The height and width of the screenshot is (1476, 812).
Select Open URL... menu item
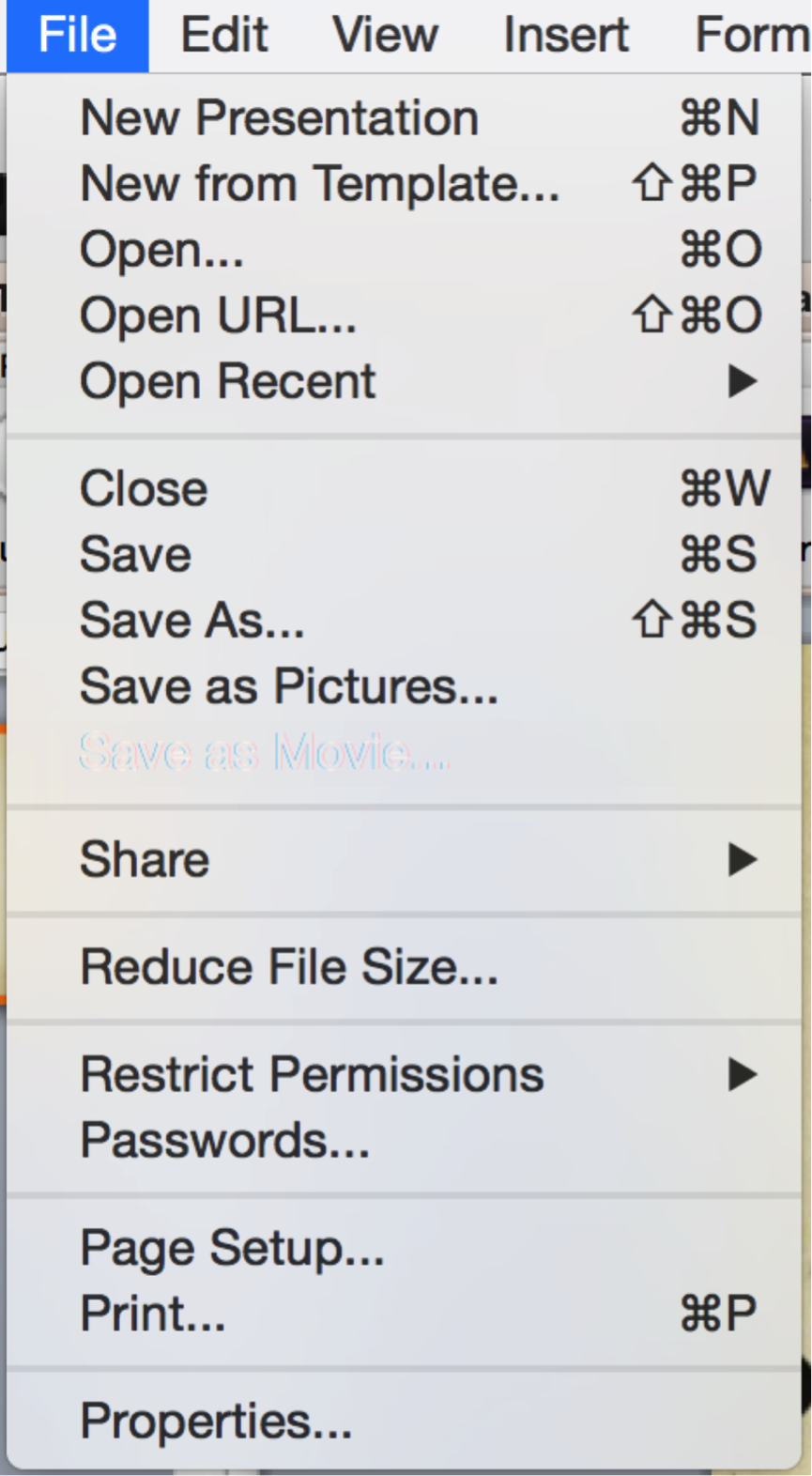pyautogui.click(x=218, y=315)
